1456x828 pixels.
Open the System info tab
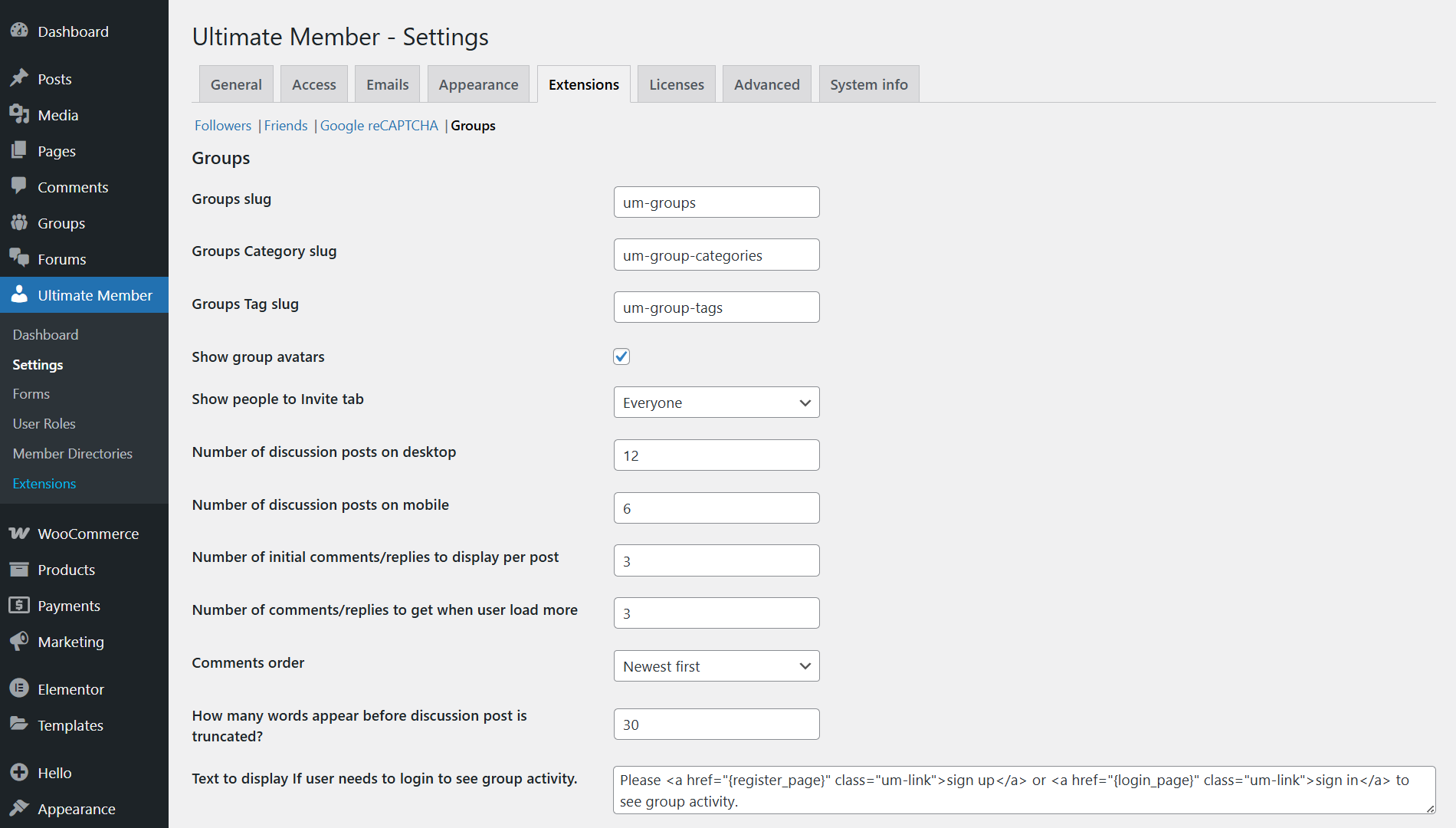point(869,84)
